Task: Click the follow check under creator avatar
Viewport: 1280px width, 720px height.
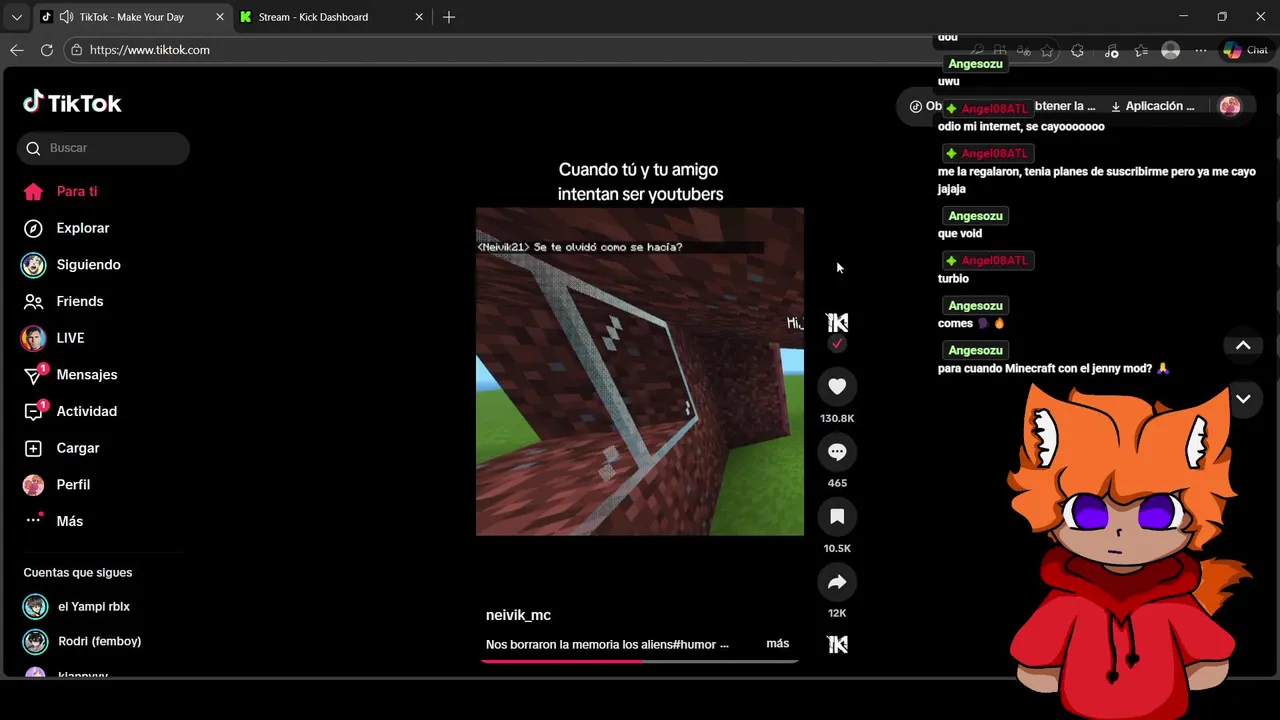Action: point(837,343)
